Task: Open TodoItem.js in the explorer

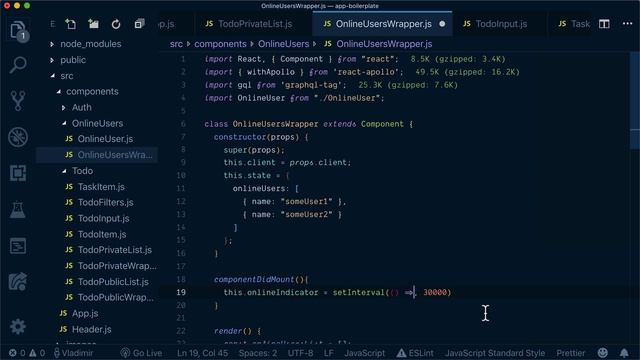Action: tap(102, 234)
